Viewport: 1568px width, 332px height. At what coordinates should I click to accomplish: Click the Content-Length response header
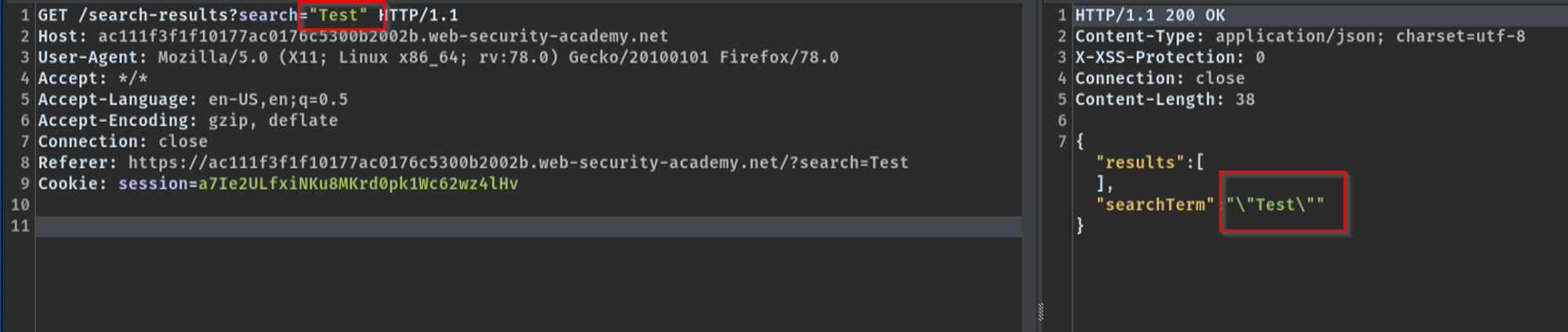1164,99
